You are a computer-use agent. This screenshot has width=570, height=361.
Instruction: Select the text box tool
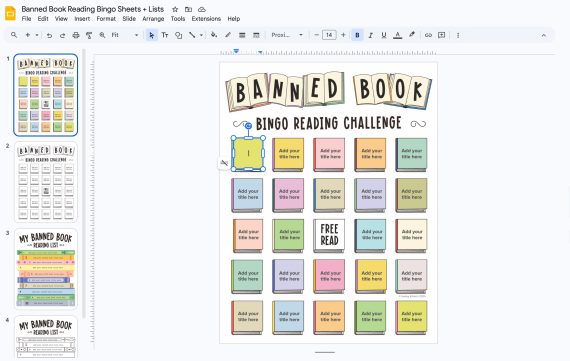click(x=165, y=35)
